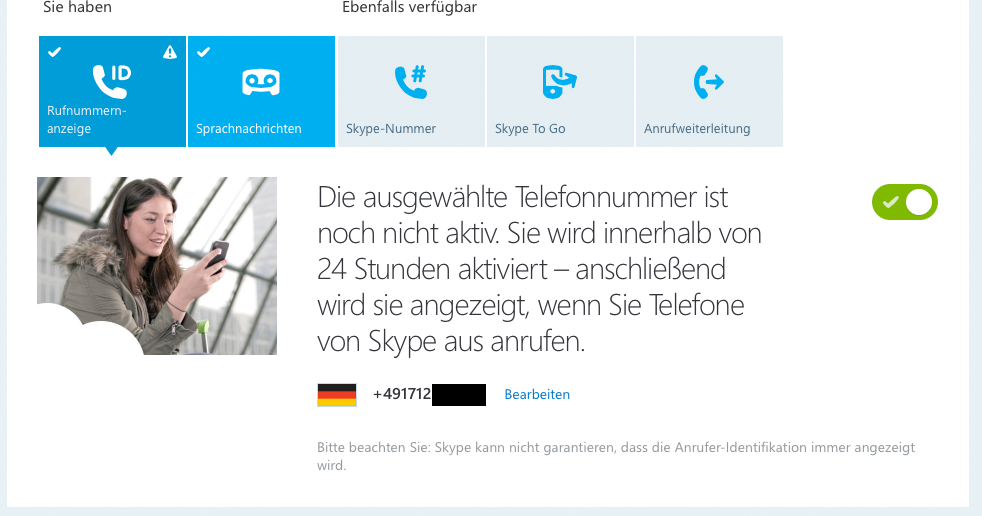Viewport: 982px width, 516px height.
Task: Click the Anrufweiterleitung forwarding arrow icon
Action: point(708,81)
